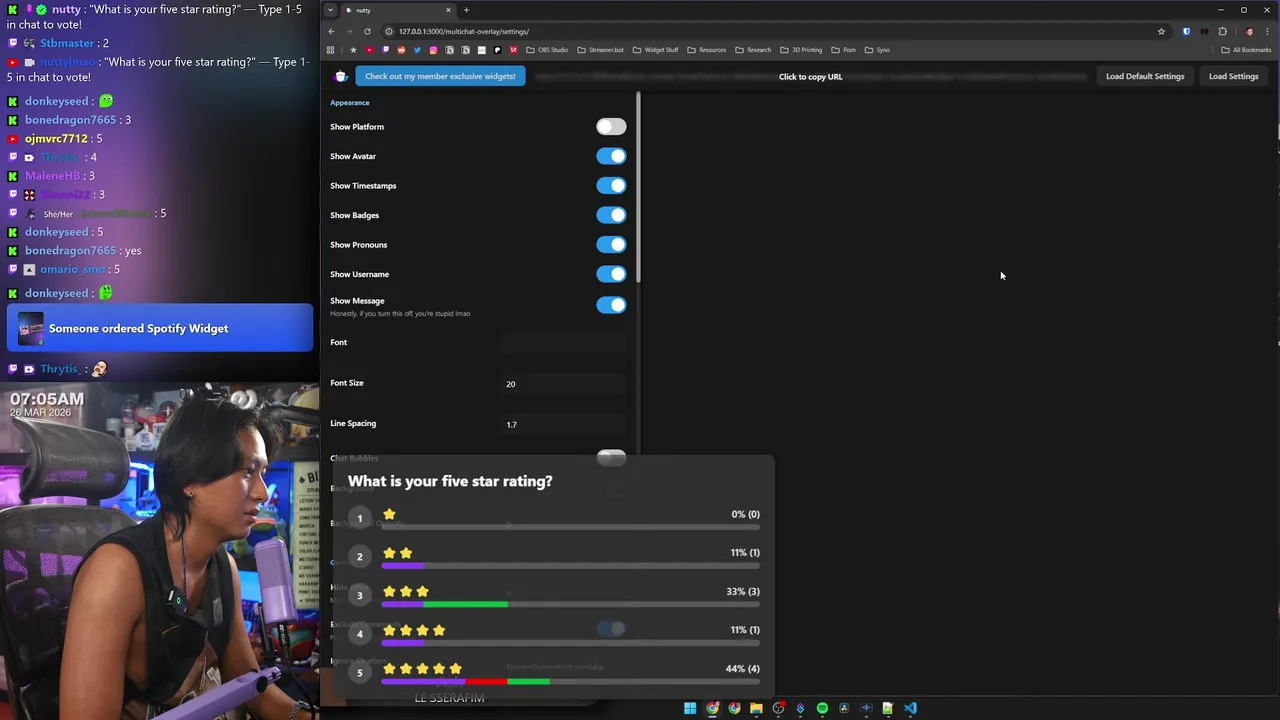The height and width of the screenshot is (720, 1280).
Task: Click the 2-star poll result bar
Action: [570, 566]
